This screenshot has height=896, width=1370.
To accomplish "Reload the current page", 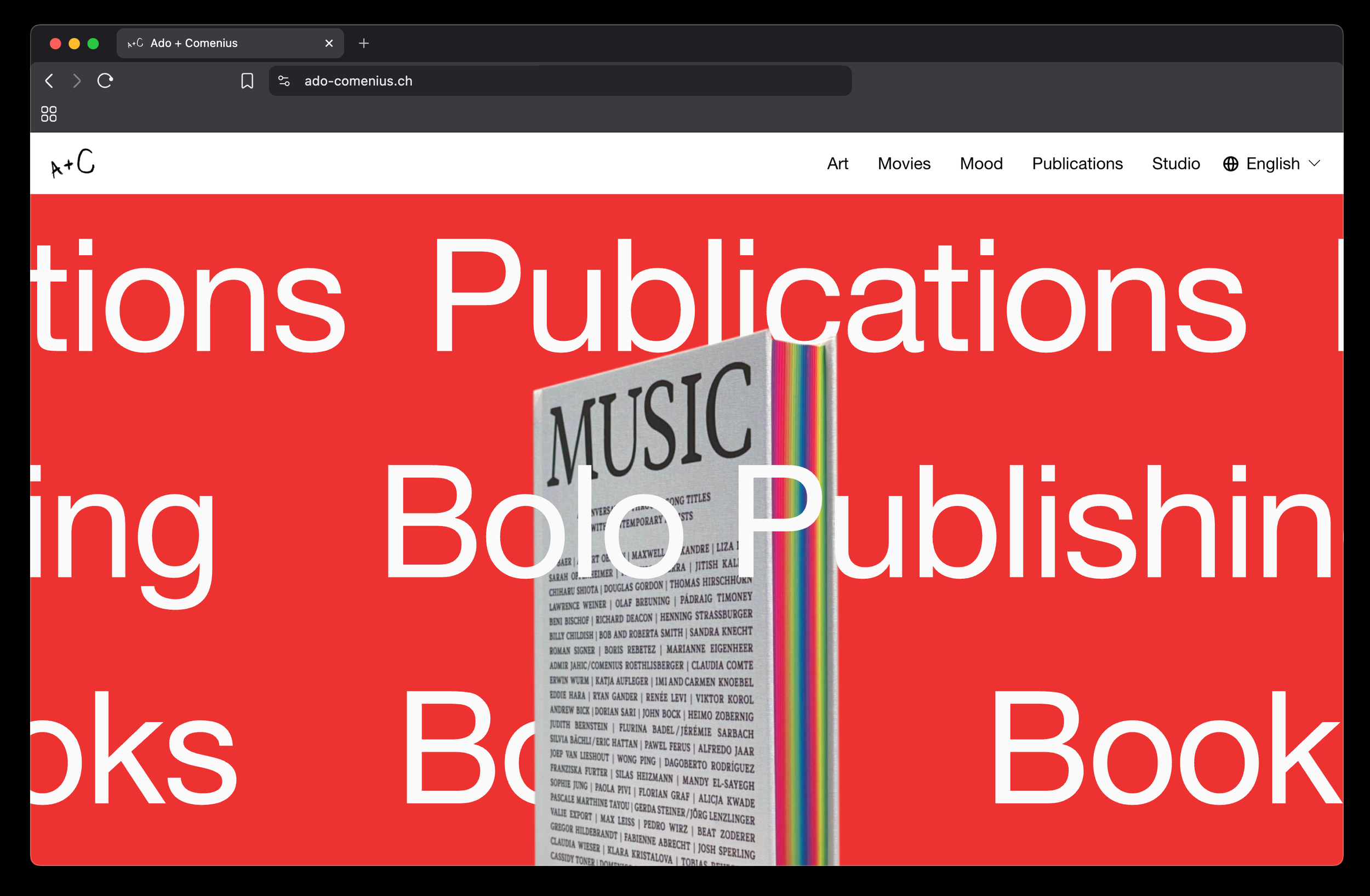I will pos(105,81).
